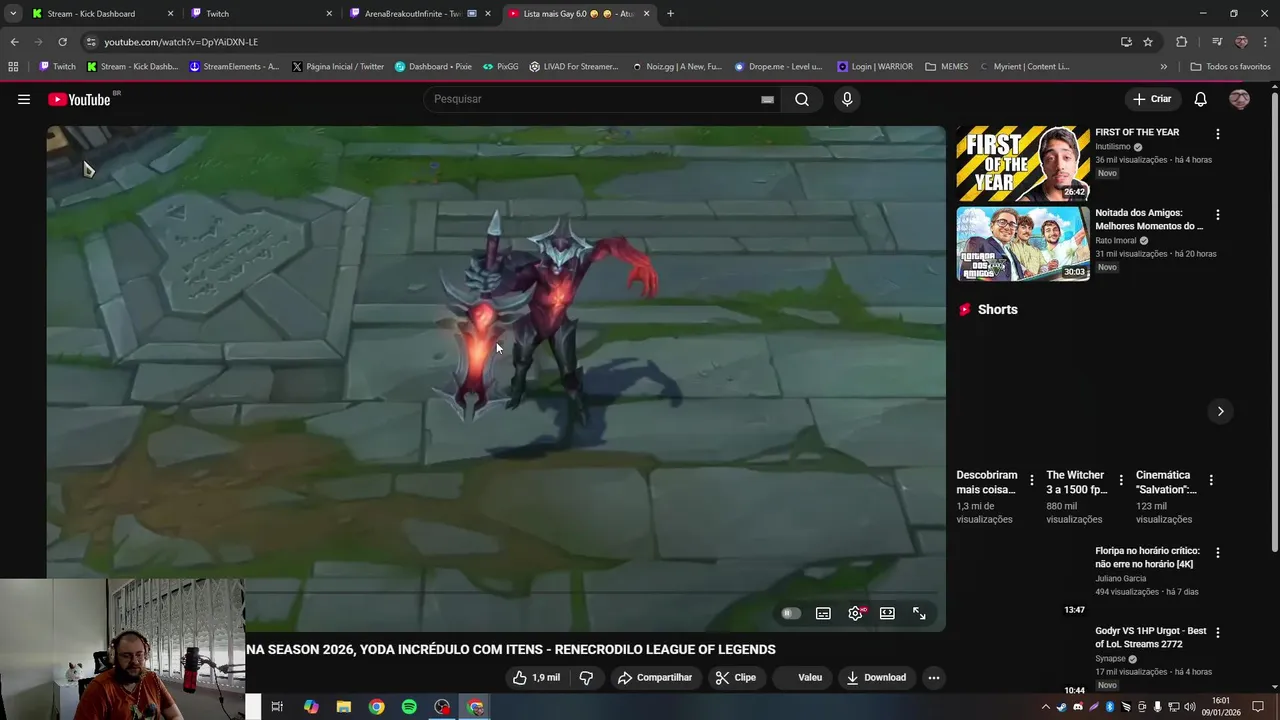Image resolution: width=1280 pixels, height=720 pixels.
Task: Show hidden bookmarks overflow chevron
Action: point(1163,67)
